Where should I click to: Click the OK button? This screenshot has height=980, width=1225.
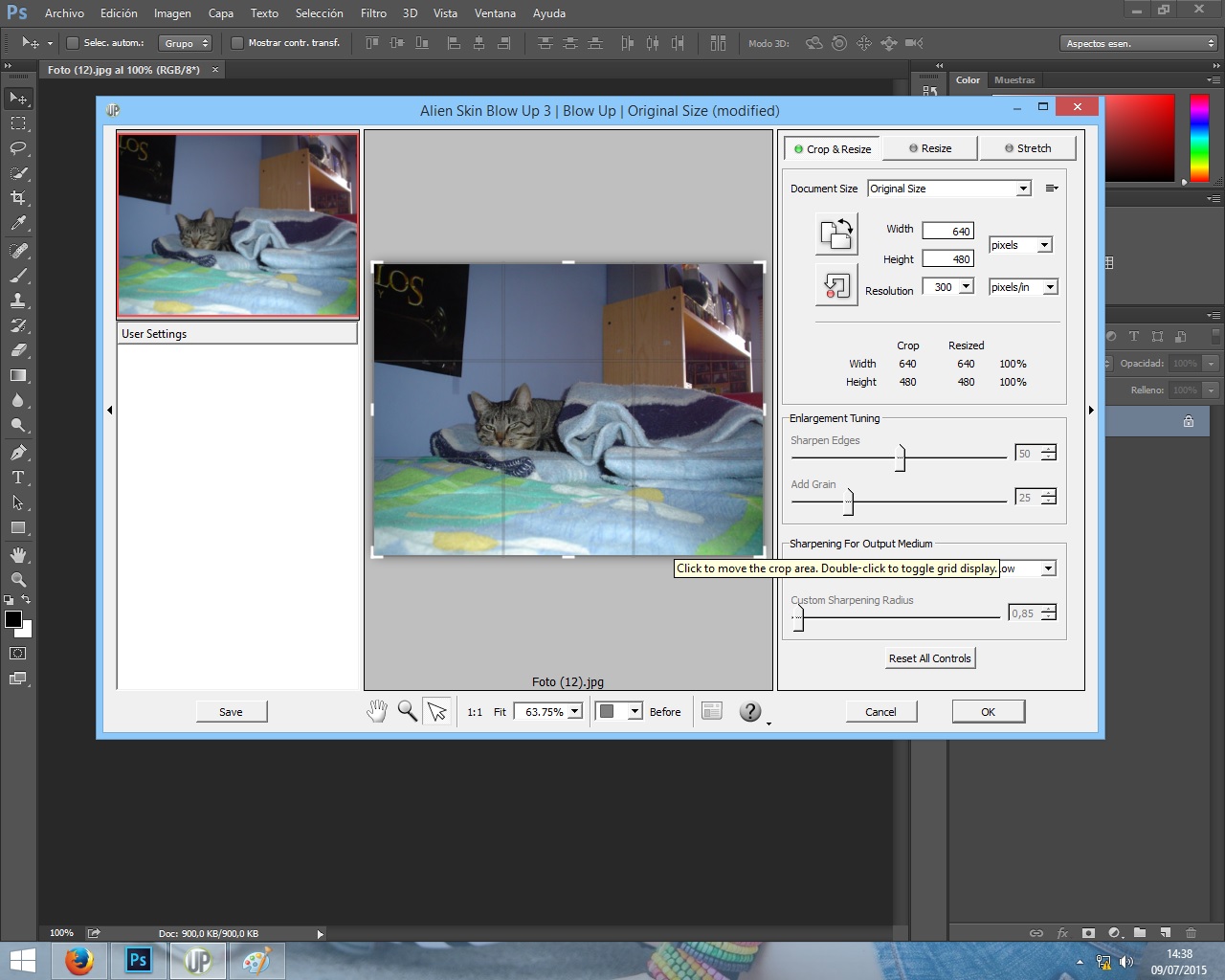coord(988,711)
